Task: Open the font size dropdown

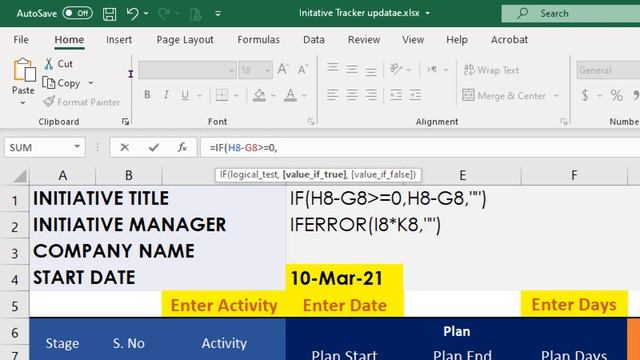Action: tap(267, 71)
